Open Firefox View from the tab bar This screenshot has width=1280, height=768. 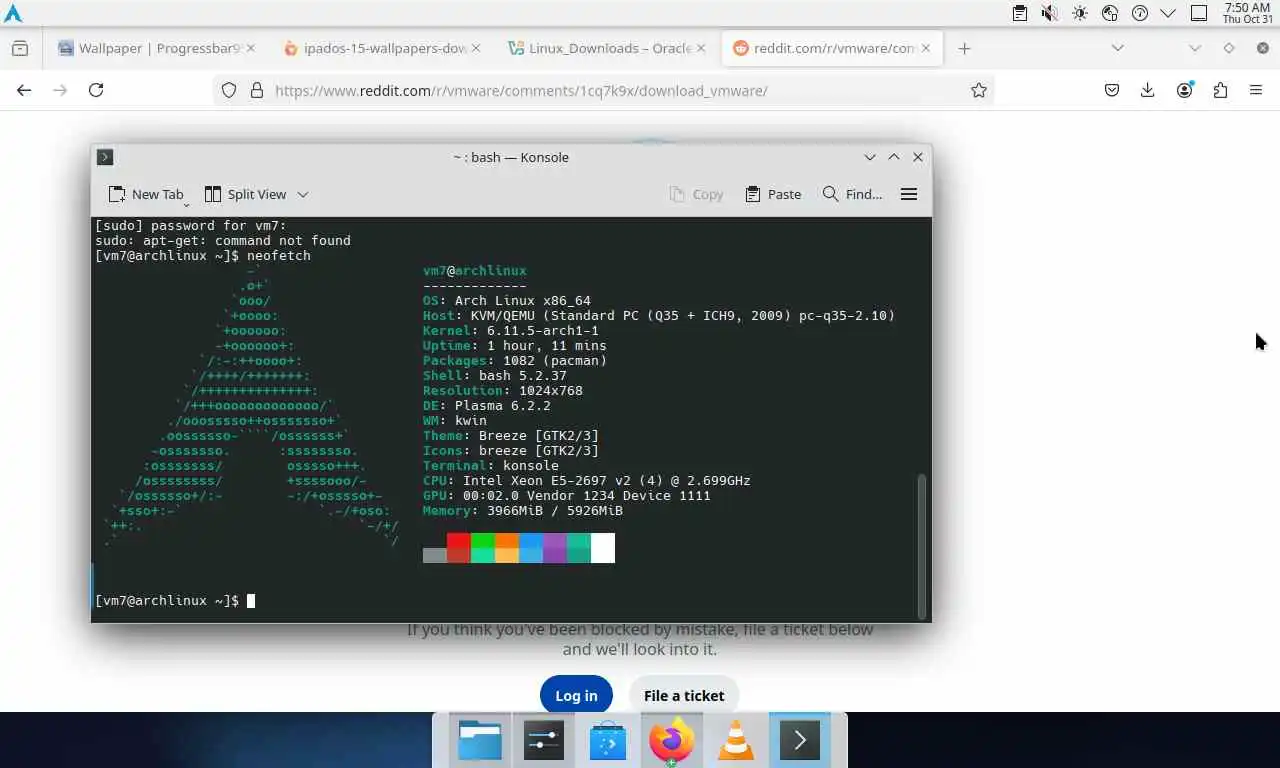coord(20,48)
